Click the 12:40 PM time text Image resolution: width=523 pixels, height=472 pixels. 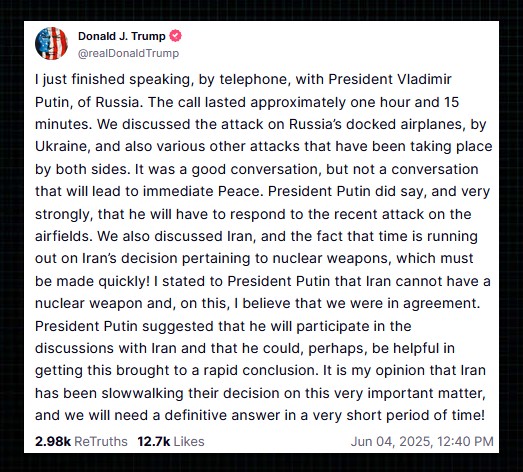tap(465, 441)
